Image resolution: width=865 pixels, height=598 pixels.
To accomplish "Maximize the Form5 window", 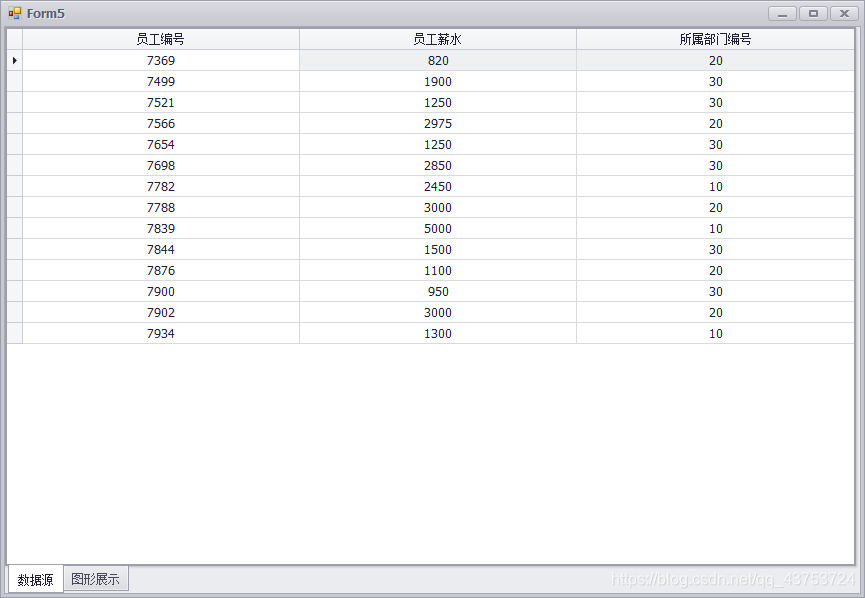I will 813,13.
